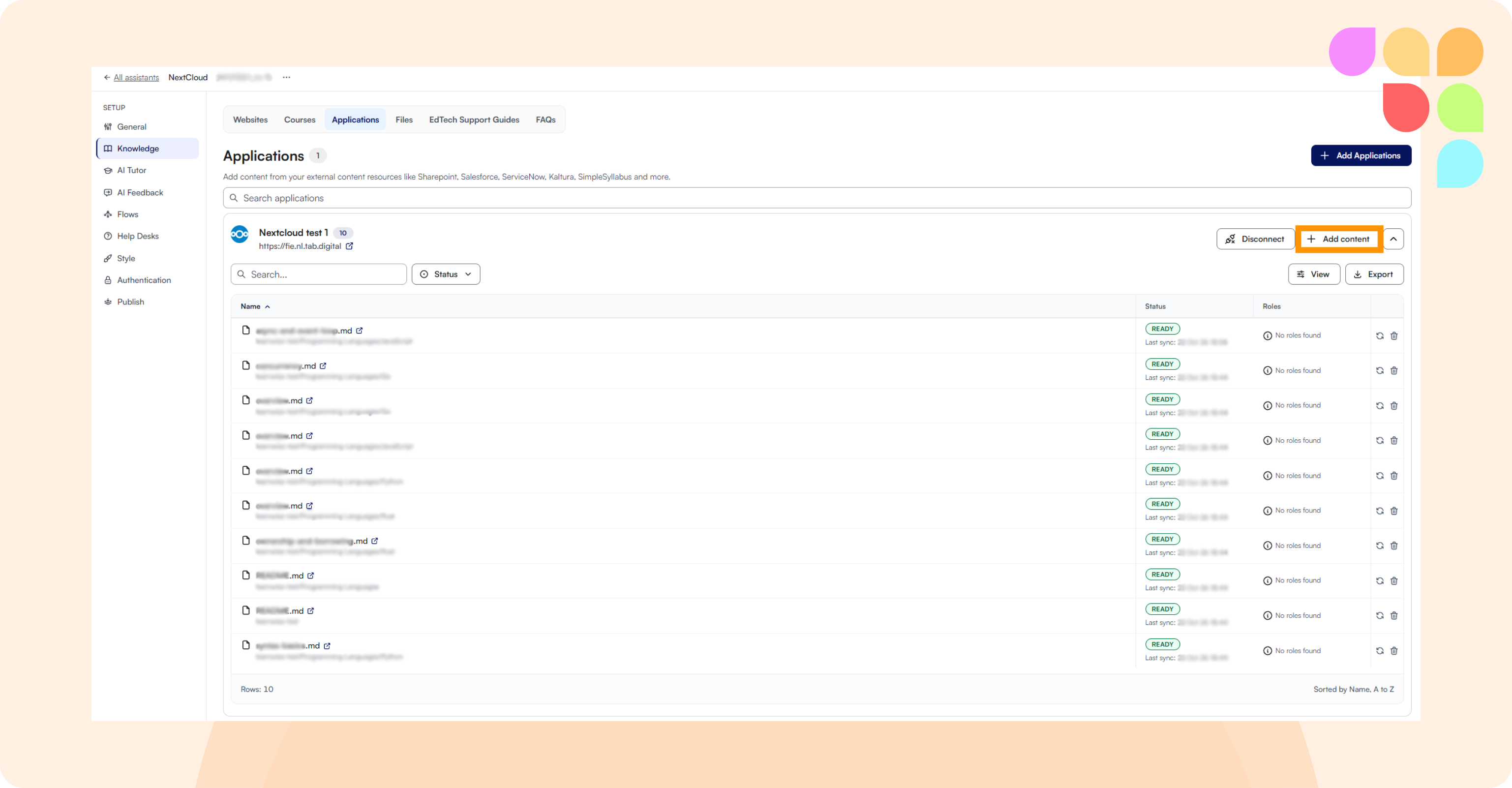
Task: Open external link of top row file
Action: (359, 331)
